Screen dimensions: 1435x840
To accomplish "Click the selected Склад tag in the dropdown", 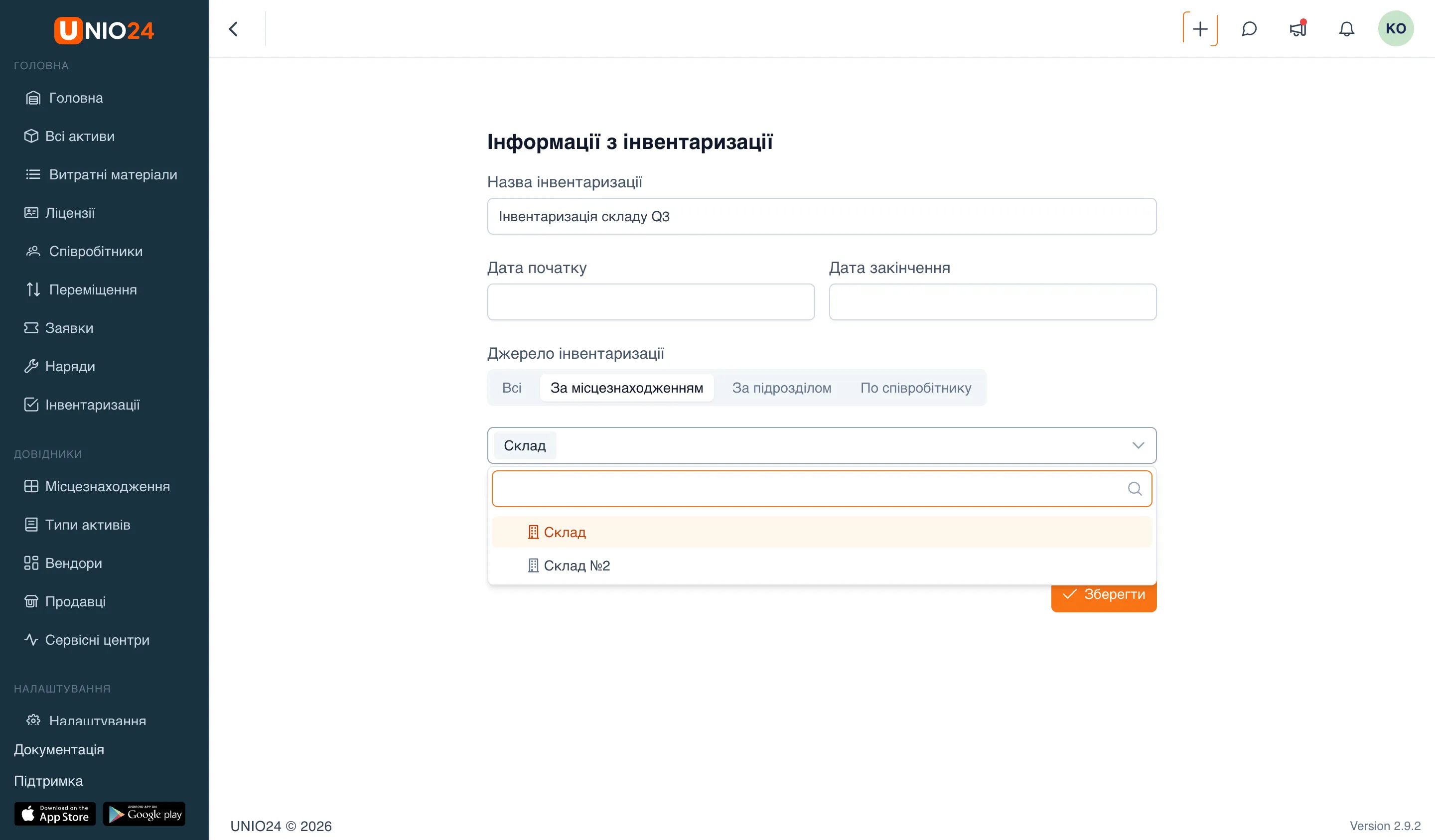I will tap(525, 445).
